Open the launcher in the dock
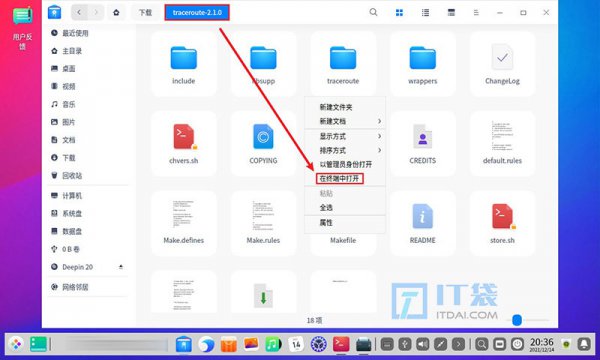Screen dimensions: 600x360 tap(16, 344)
